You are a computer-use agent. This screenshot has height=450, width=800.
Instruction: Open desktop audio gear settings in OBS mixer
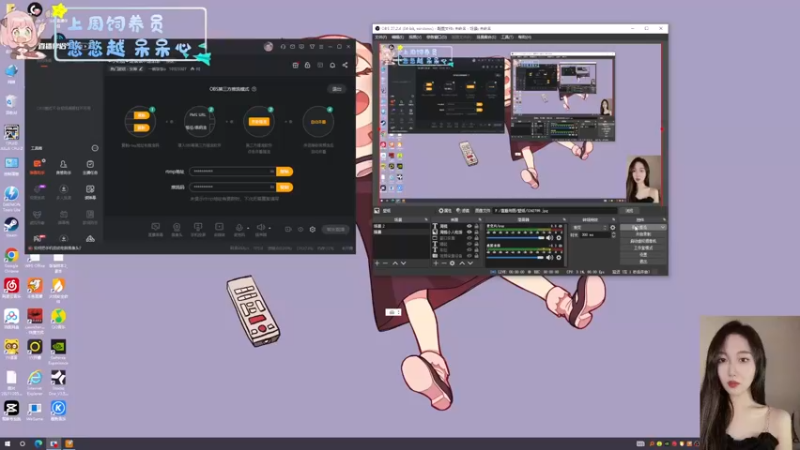pos(559,258)
